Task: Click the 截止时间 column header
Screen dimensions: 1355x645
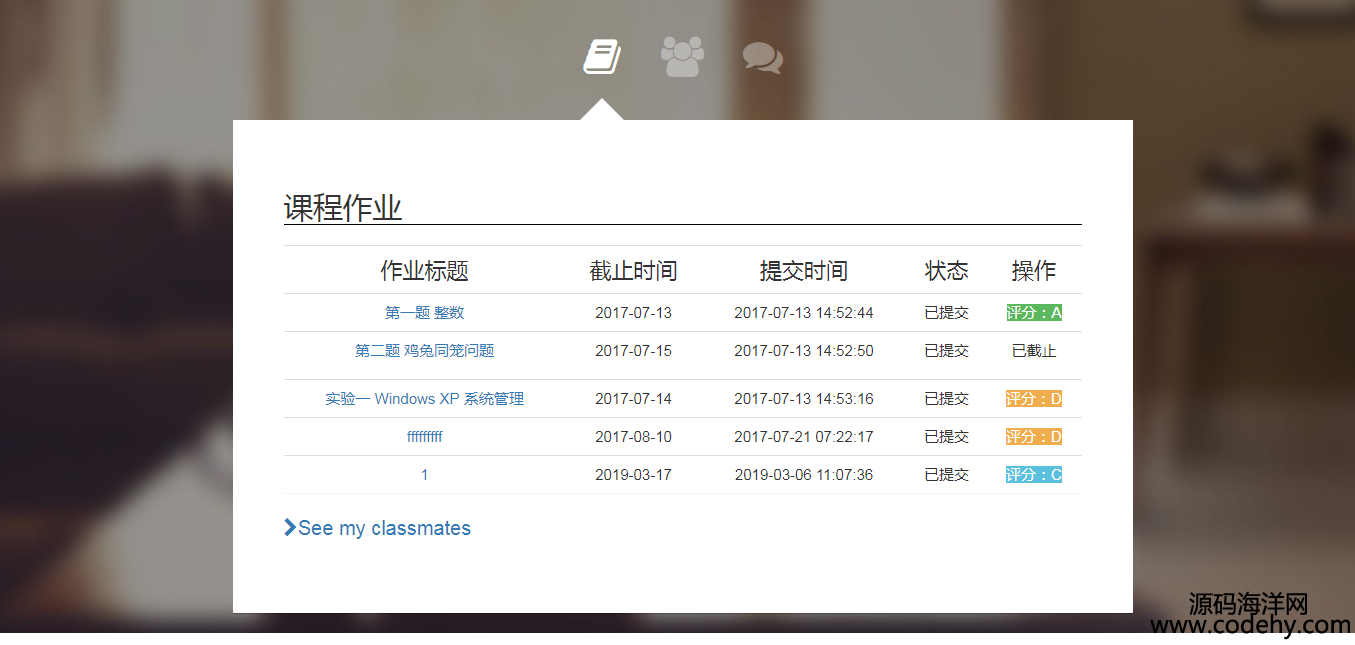Action: pos(633,271)
